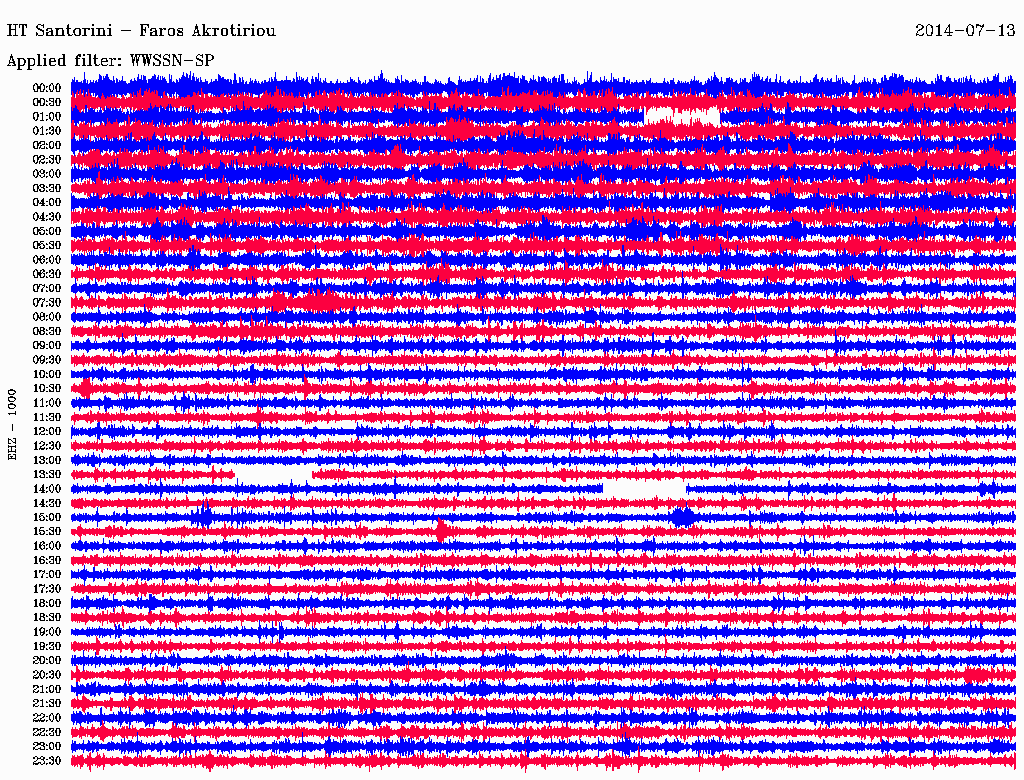Click the 21:00 time label
This screenshot has height=780, width=1024.
46,689
